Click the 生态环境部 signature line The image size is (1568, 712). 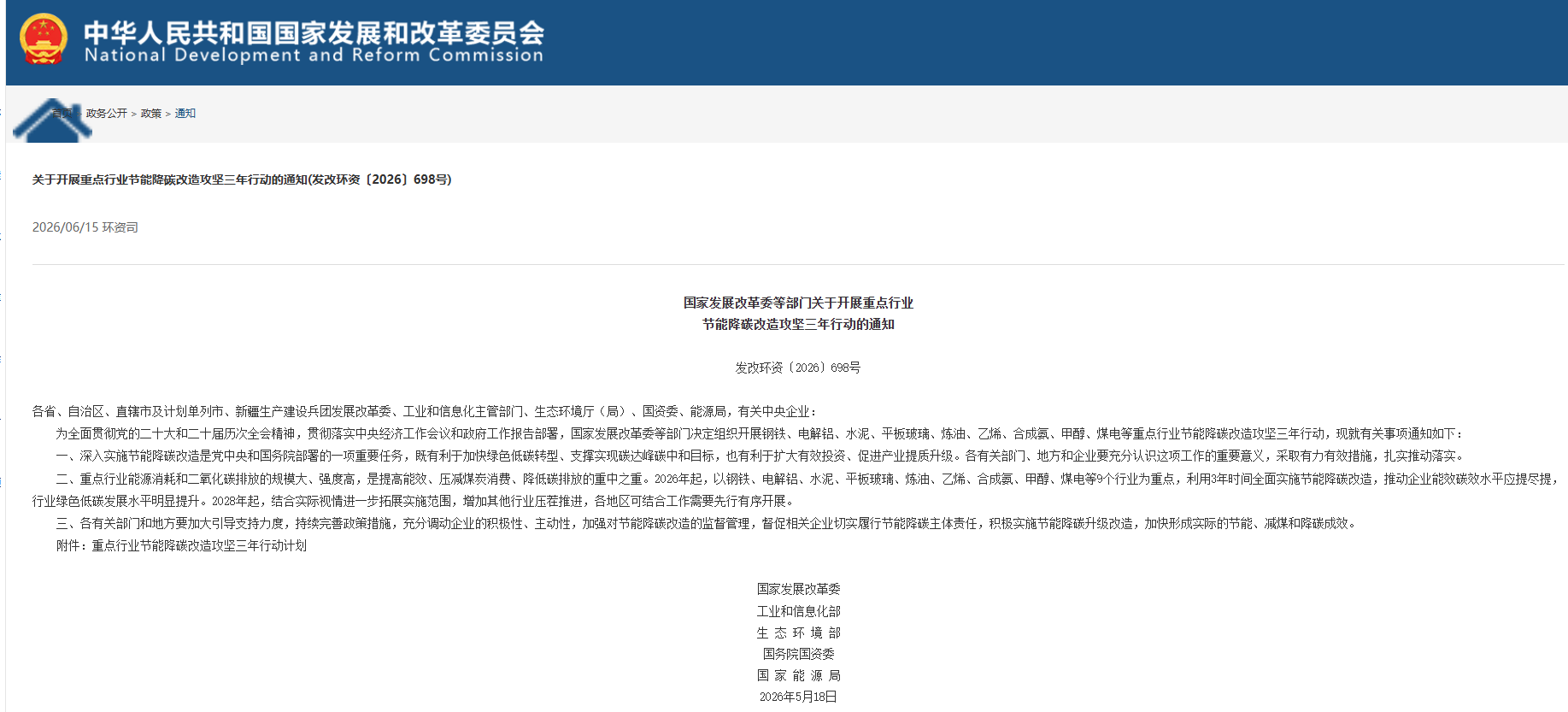pyautogui.click(x=798, y=633)
